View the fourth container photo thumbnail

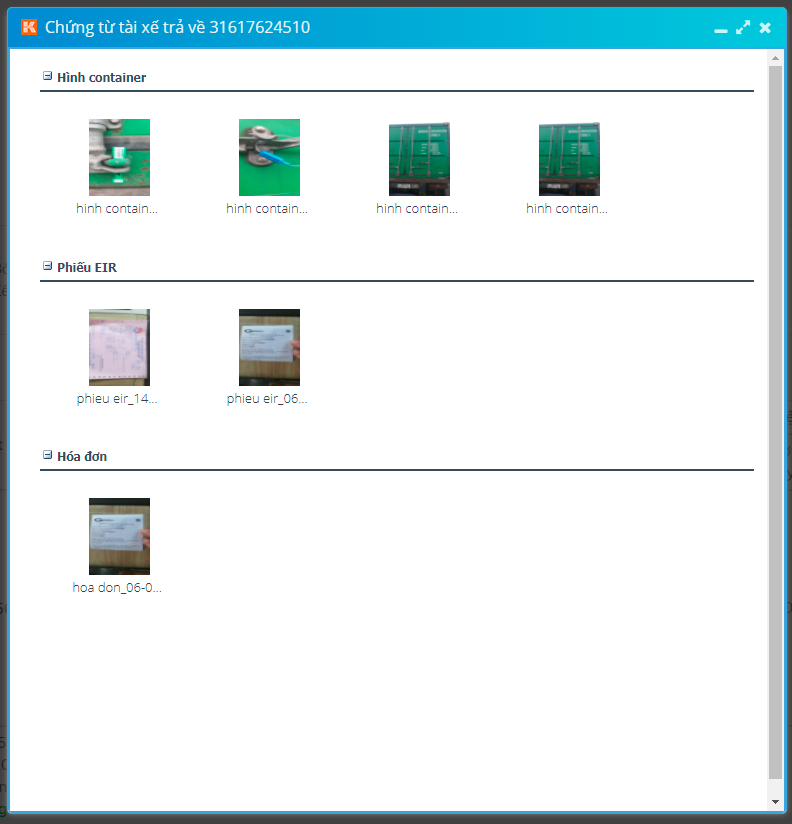(569, 158)
